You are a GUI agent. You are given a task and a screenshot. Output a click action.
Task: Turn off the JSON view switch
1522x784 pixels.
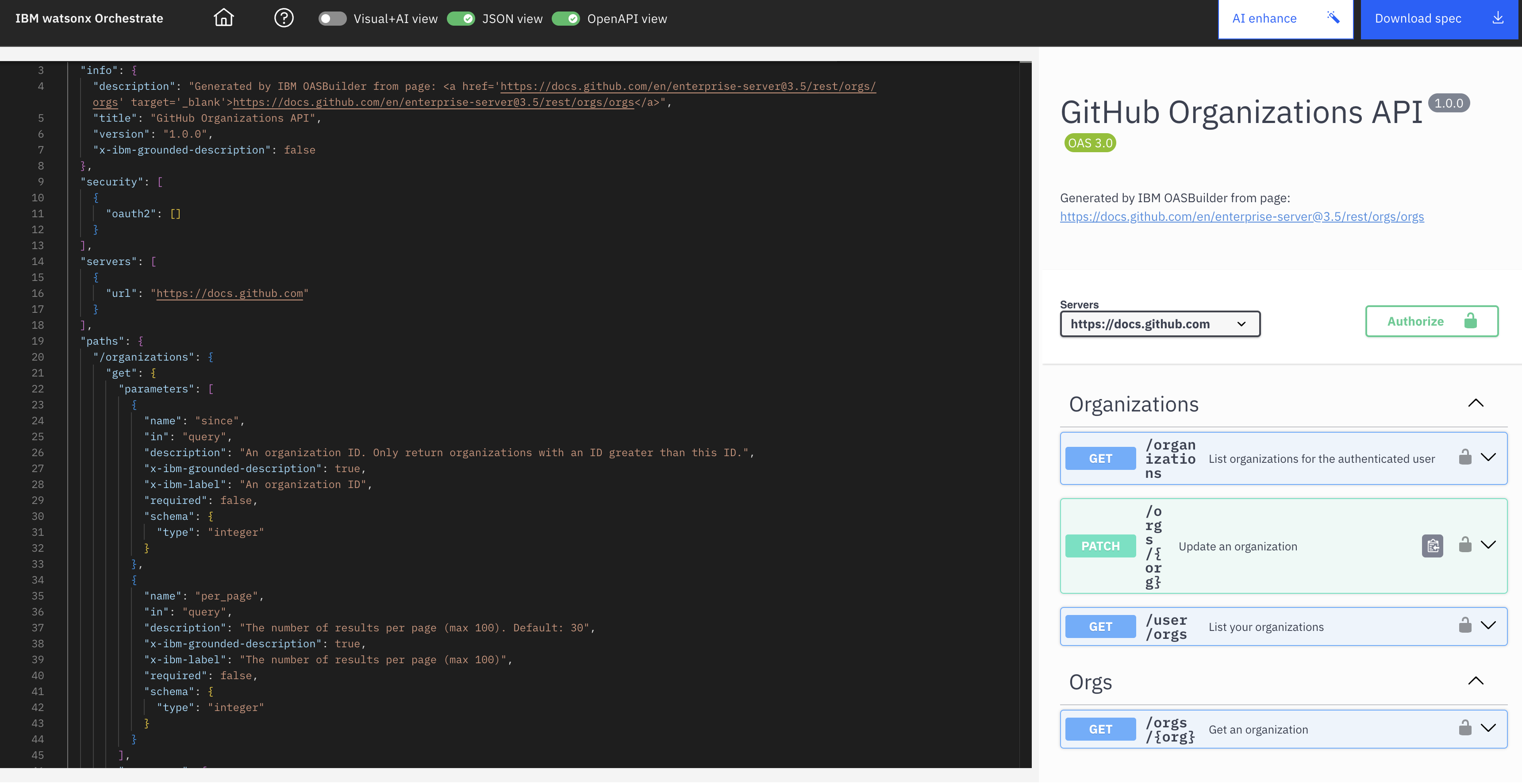[461, 18]
